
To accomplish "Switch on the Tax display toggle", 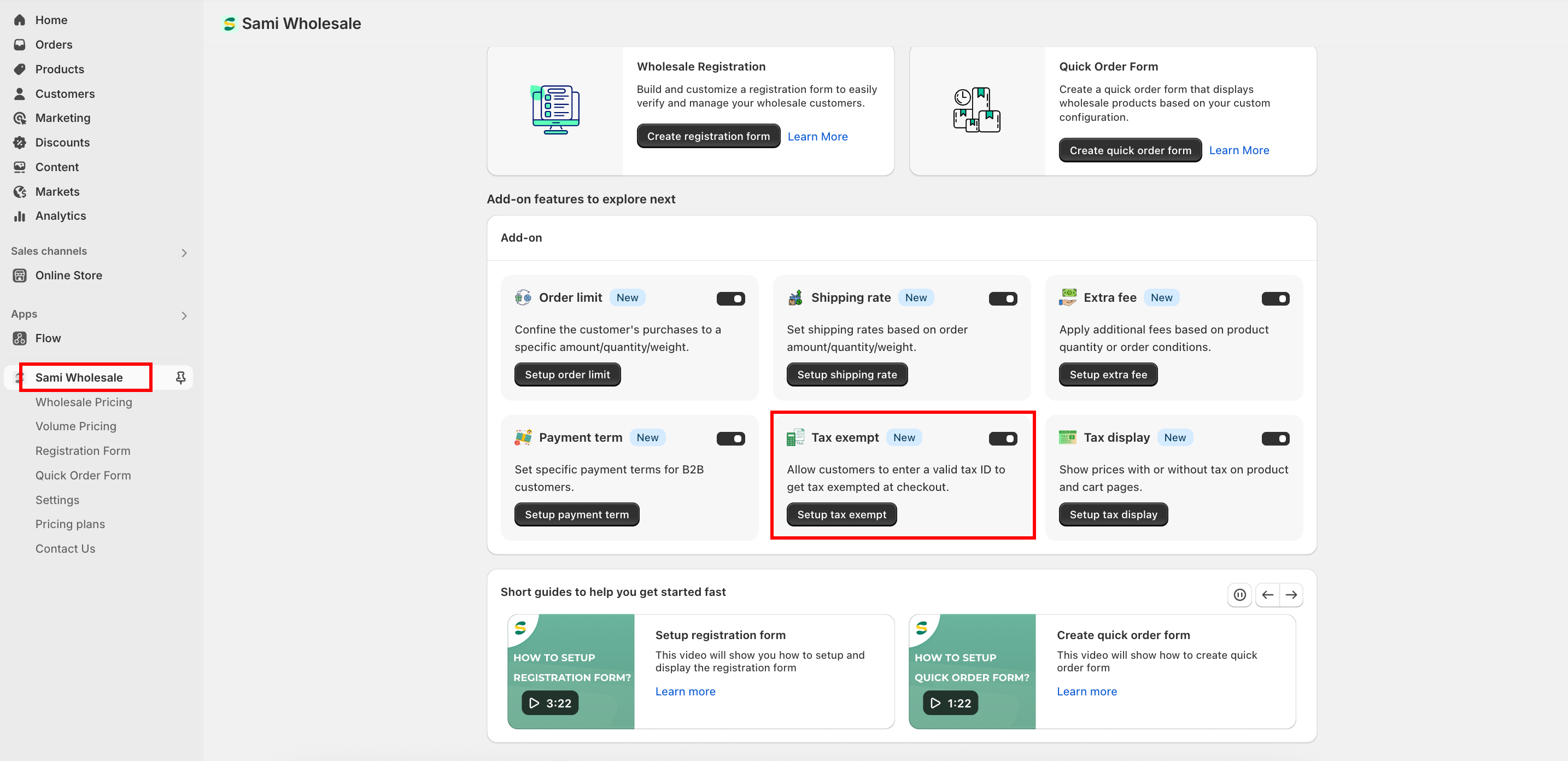I will pyautogui.click(x=1275, y=438).
